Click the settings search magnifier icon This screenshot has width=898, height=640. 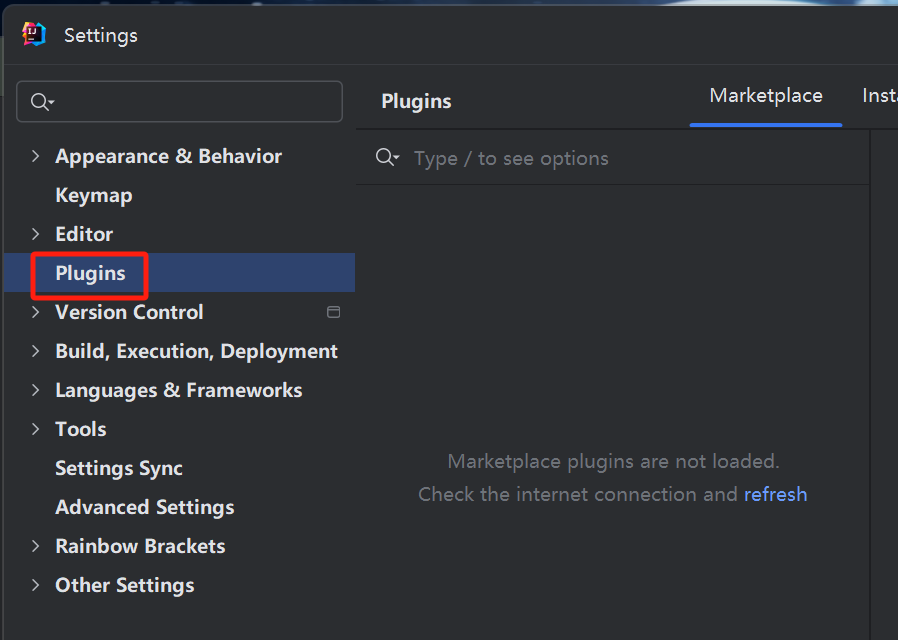pos(41,102)
